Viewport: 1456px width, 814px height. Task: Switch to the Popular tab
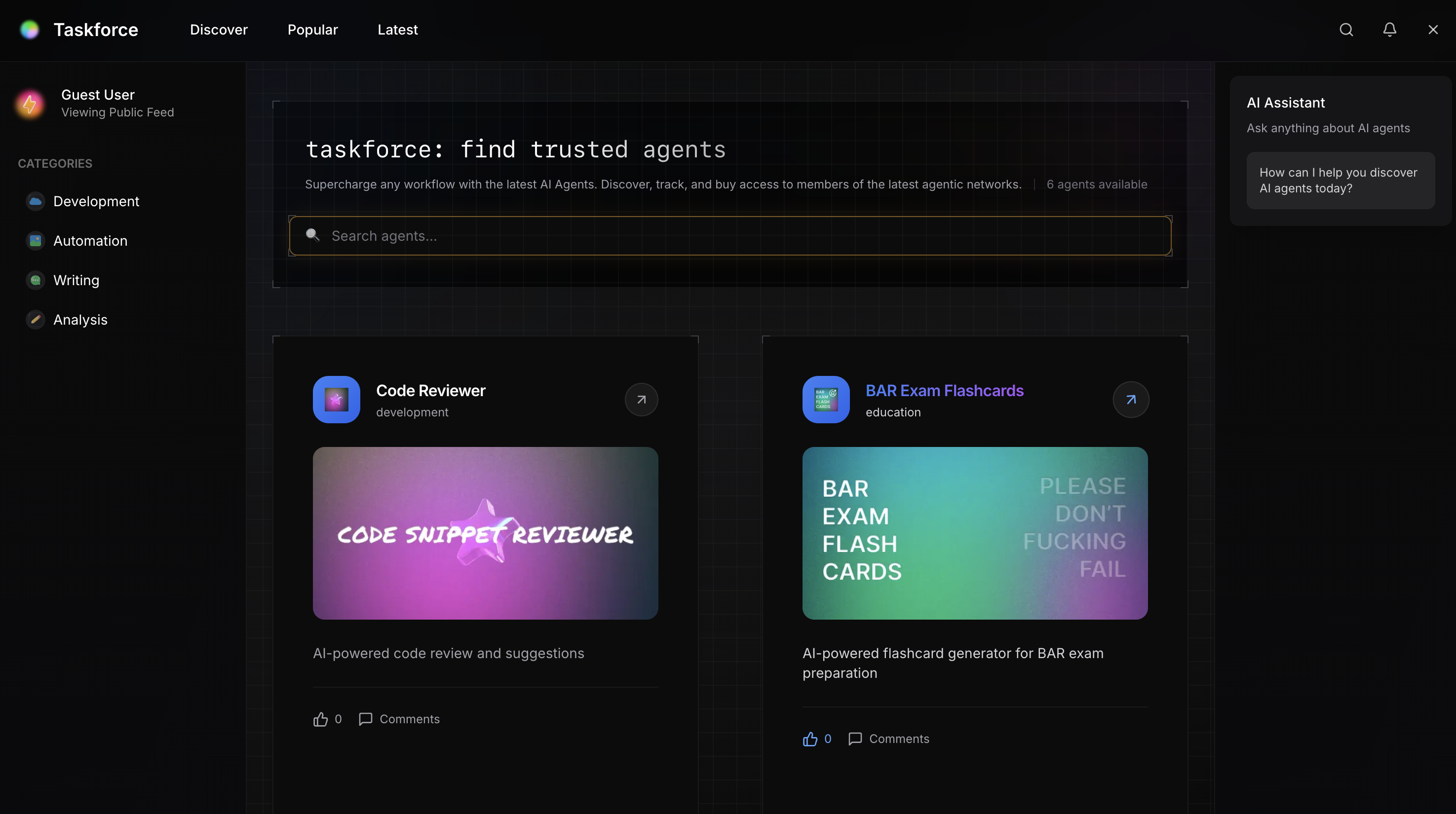pos(312,30)
